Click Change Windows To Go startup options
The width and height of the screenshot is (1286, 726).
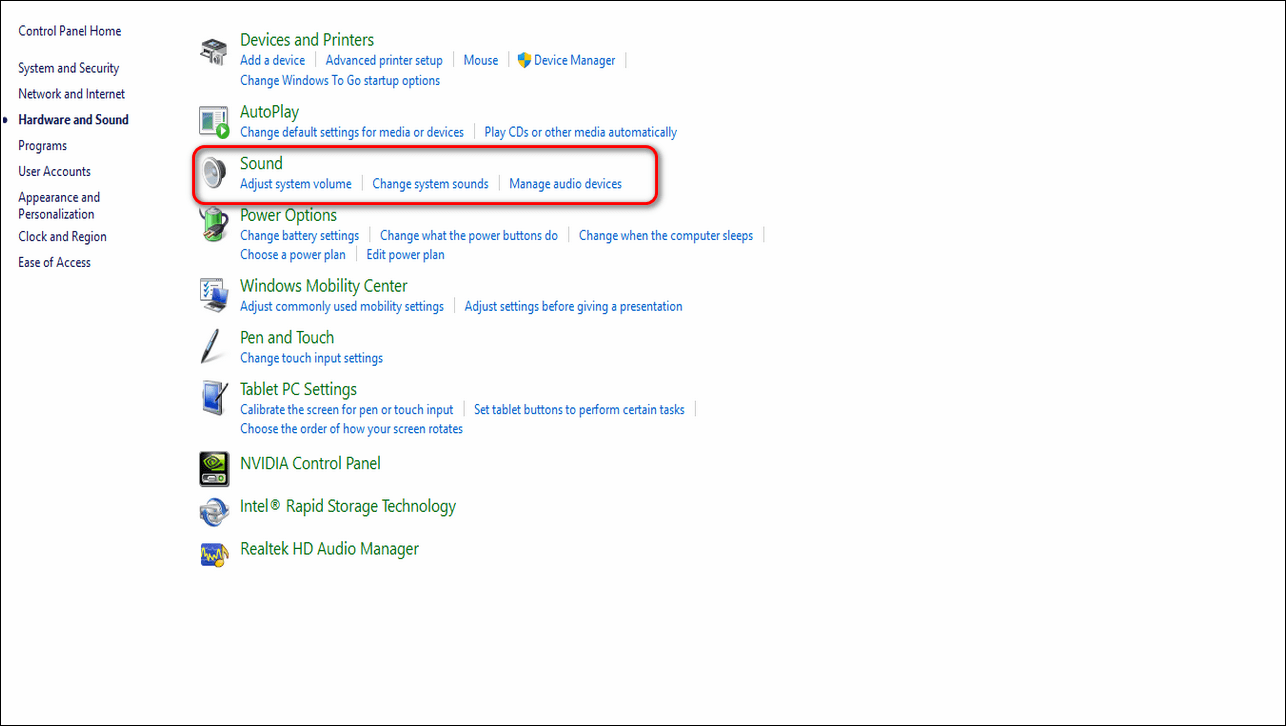339,80
